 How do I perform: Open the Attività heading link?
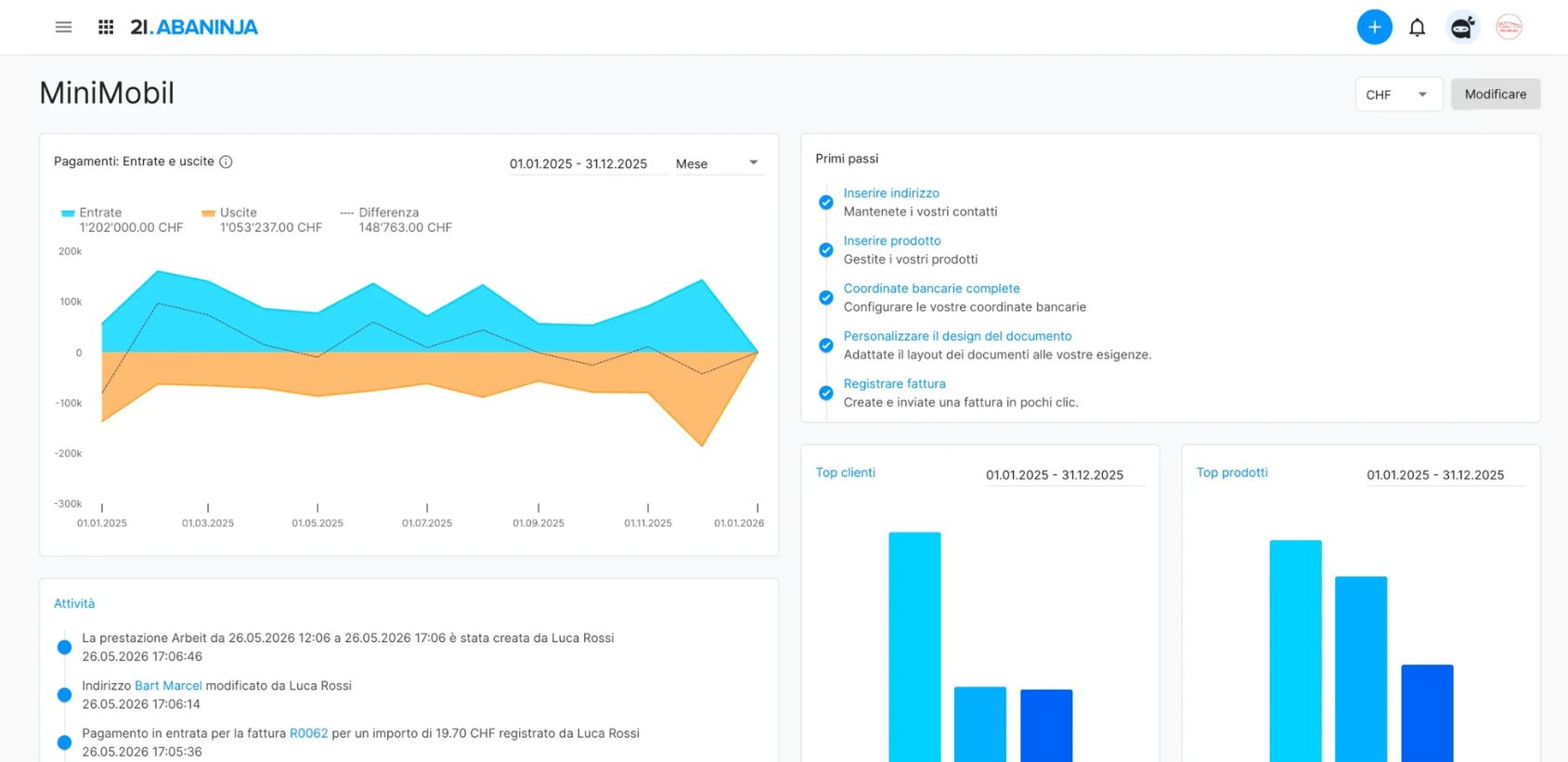74,603
